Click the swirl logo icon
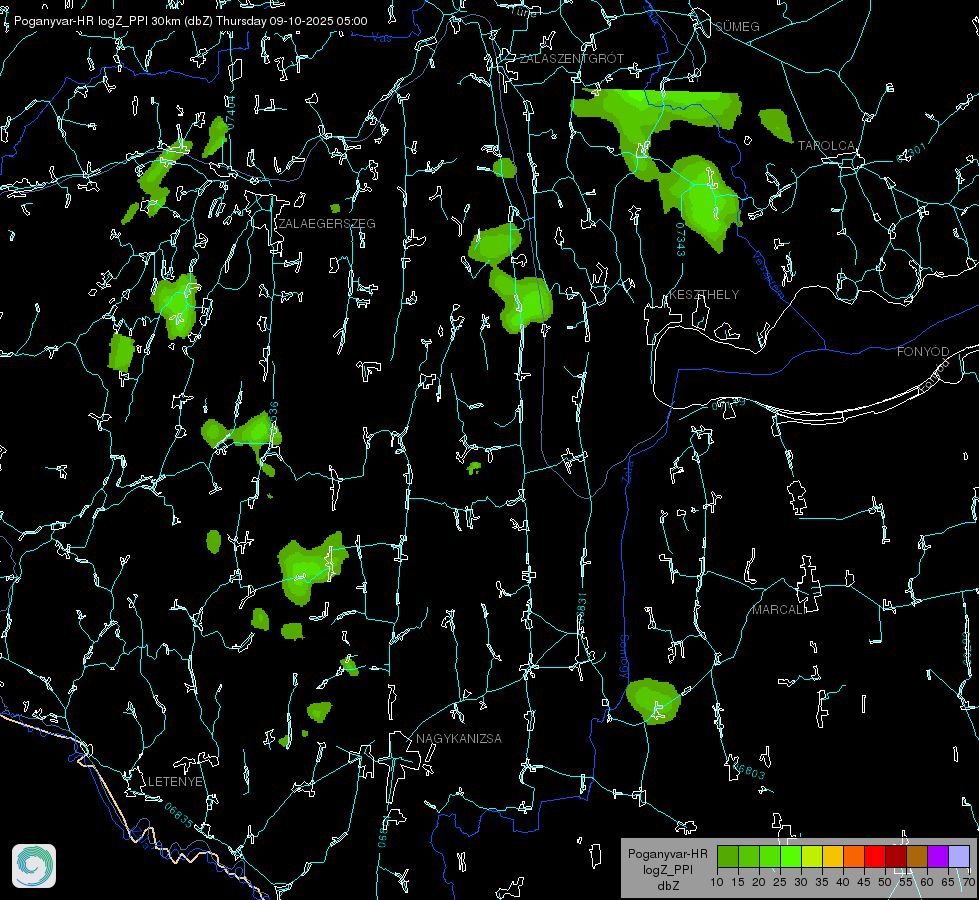This screenshot has height=900, width=979. click(34, 866)
